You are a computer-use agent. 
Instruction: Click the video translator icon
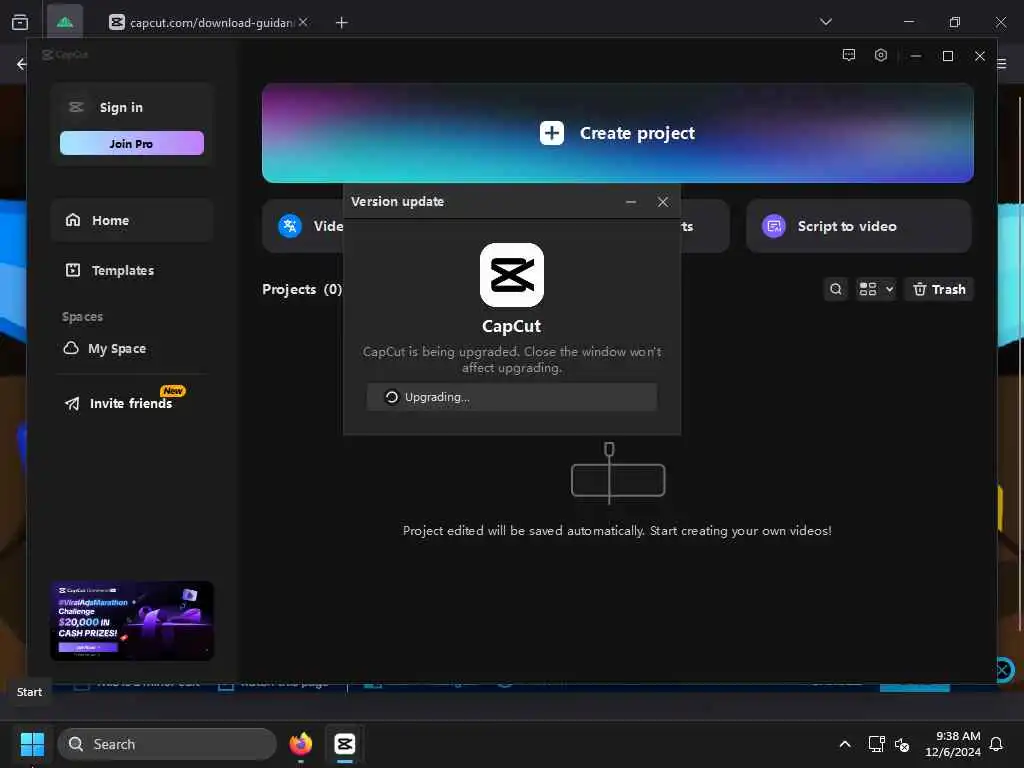290,226
